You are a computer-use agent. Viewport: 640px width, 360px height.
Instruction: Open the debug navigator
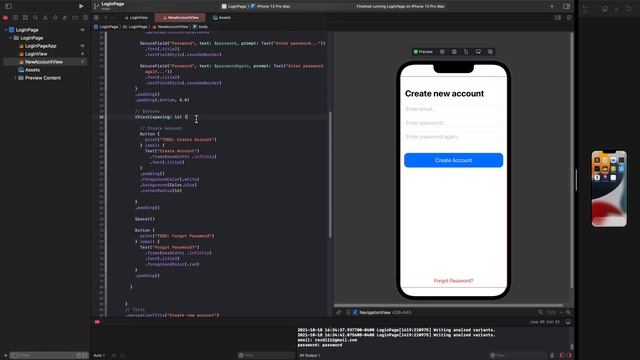point(65,18)
